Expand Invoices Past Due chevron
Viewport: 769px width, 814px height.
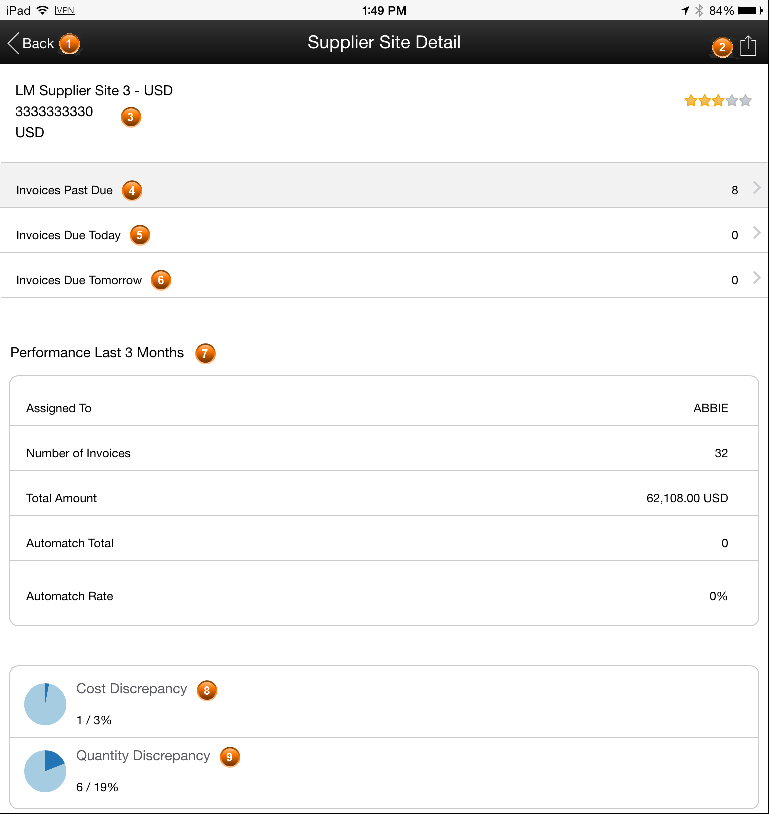(x=757, y=188)
